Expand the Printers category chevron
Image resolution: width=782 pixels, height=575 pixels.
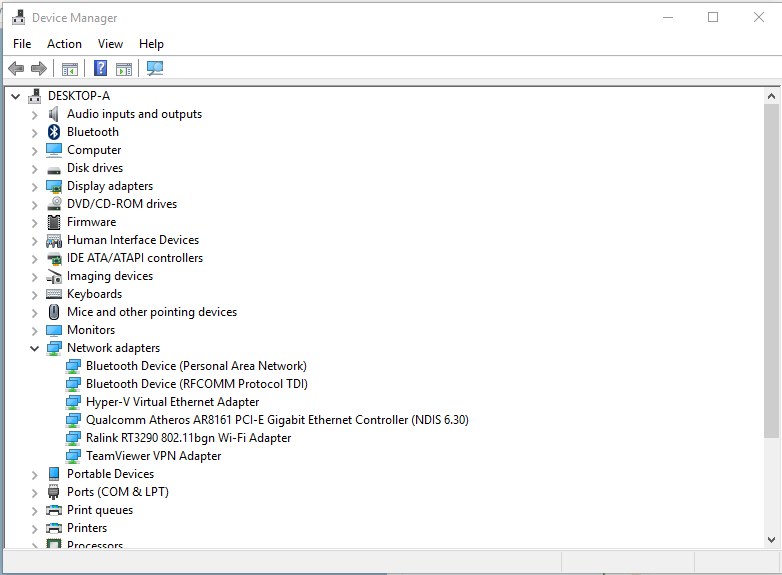coord(34,529)
